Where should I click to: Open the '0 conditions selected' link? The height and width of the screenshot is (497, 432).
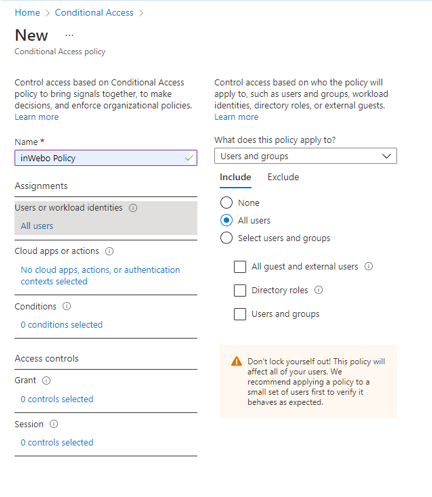62,325
